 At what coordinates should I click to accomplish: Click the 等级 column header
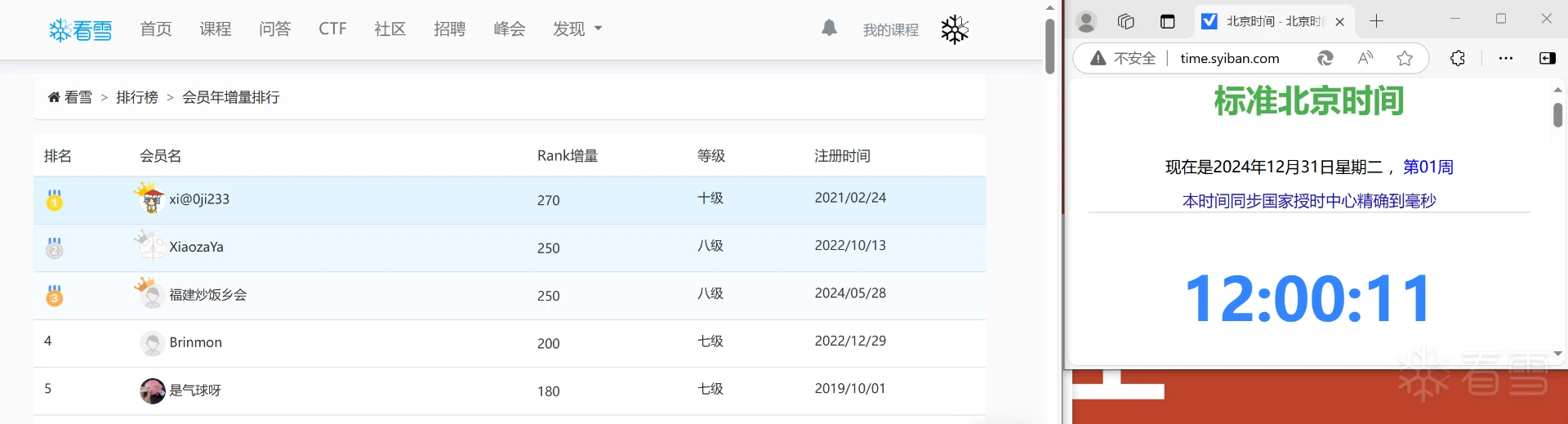710,155
